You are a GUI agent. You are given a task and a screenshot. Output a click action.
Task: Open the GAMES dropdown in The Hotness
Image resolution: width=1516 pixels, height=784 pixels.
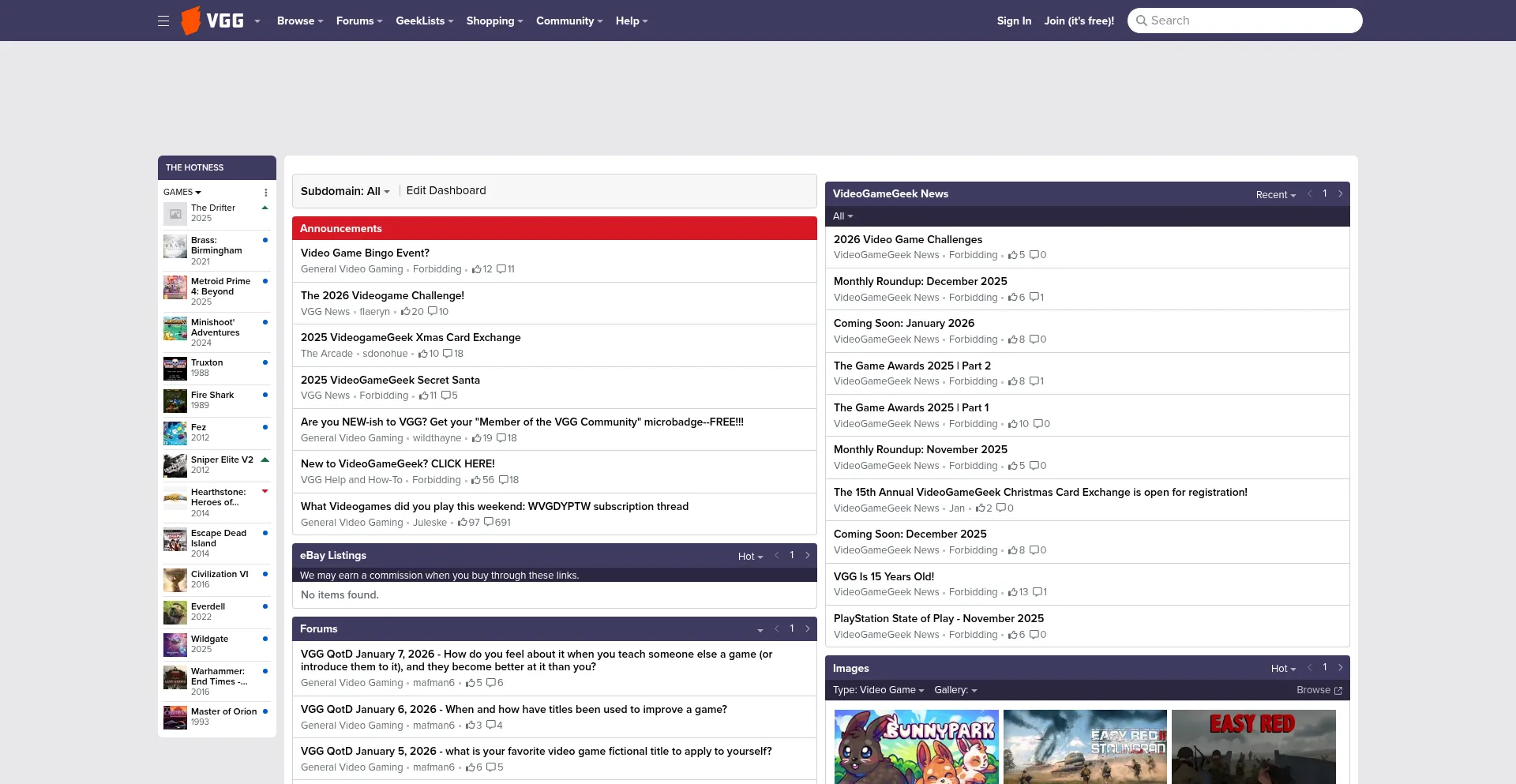pyautogui.click(x=182, y=193)
